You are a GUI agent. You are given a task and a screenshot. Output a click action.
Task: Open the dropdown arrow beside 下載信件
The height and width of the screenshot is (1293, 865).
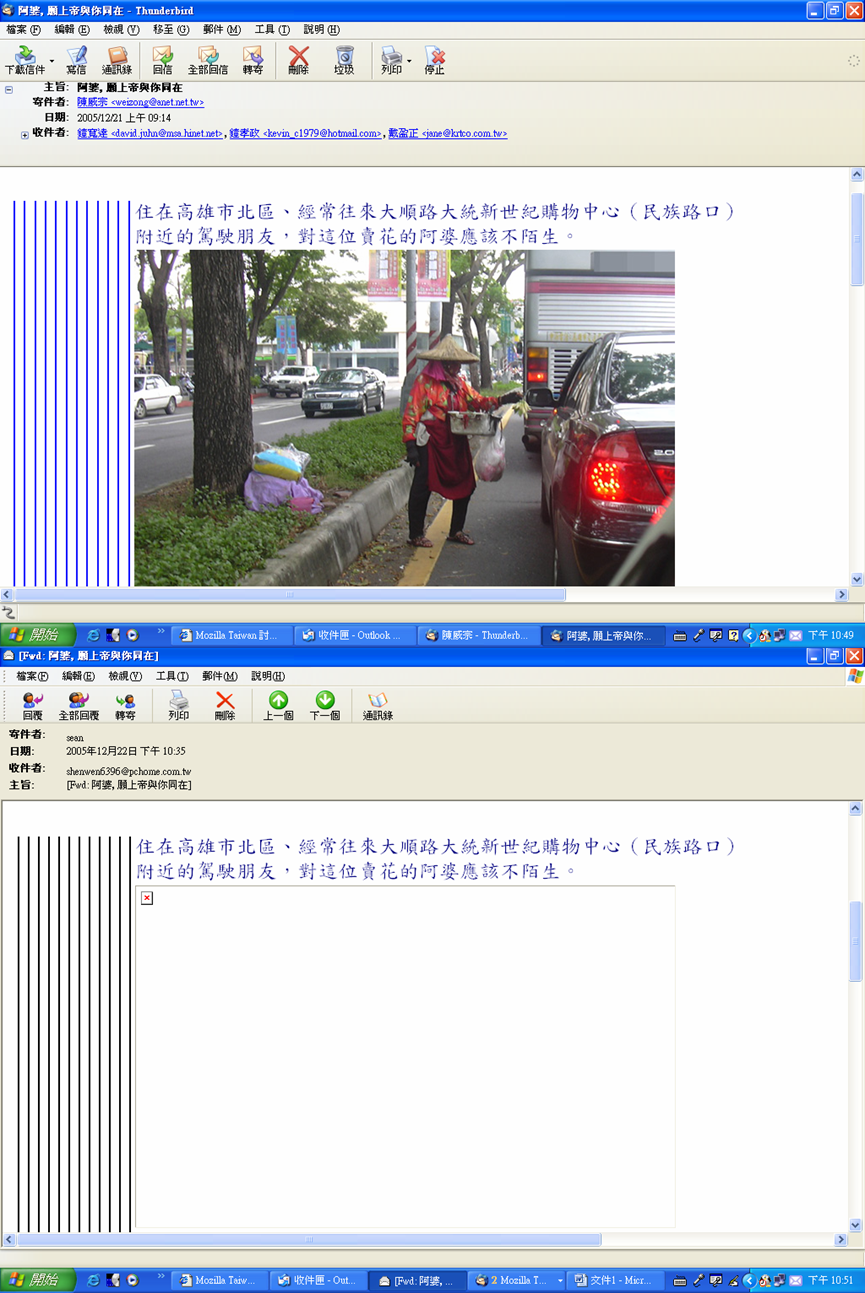point(52,61)
